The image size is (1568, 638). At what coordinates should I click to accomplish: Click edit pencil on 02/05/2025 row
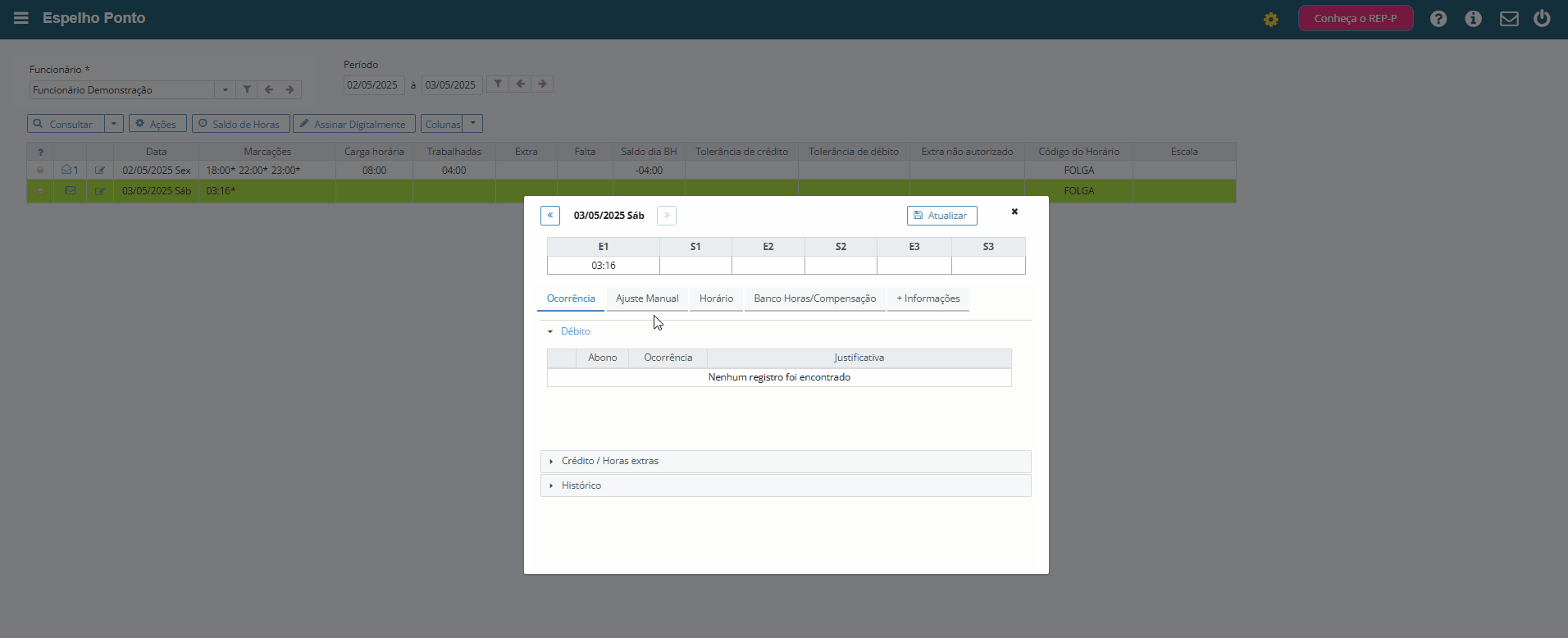[100, 170]
